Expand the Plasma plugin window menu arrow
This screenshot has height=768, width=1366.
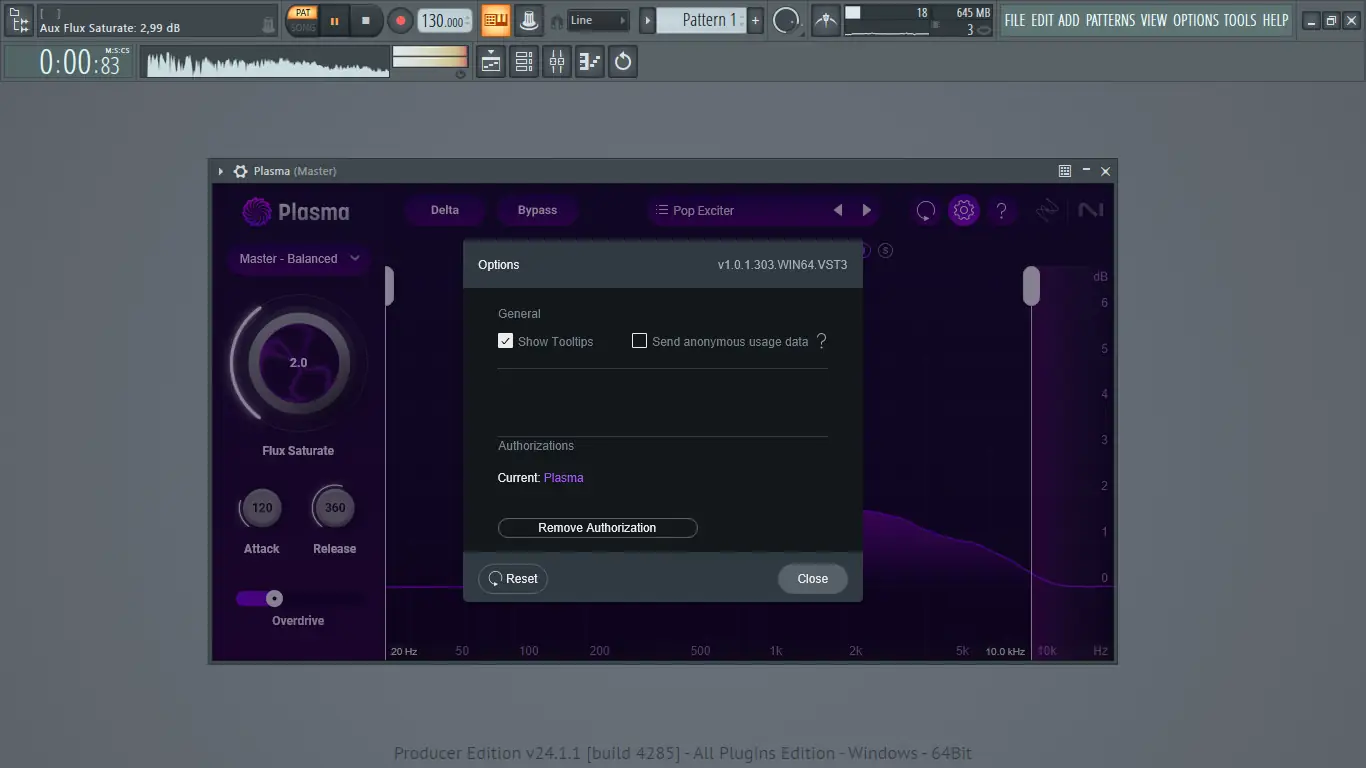[x=221, y=171]
